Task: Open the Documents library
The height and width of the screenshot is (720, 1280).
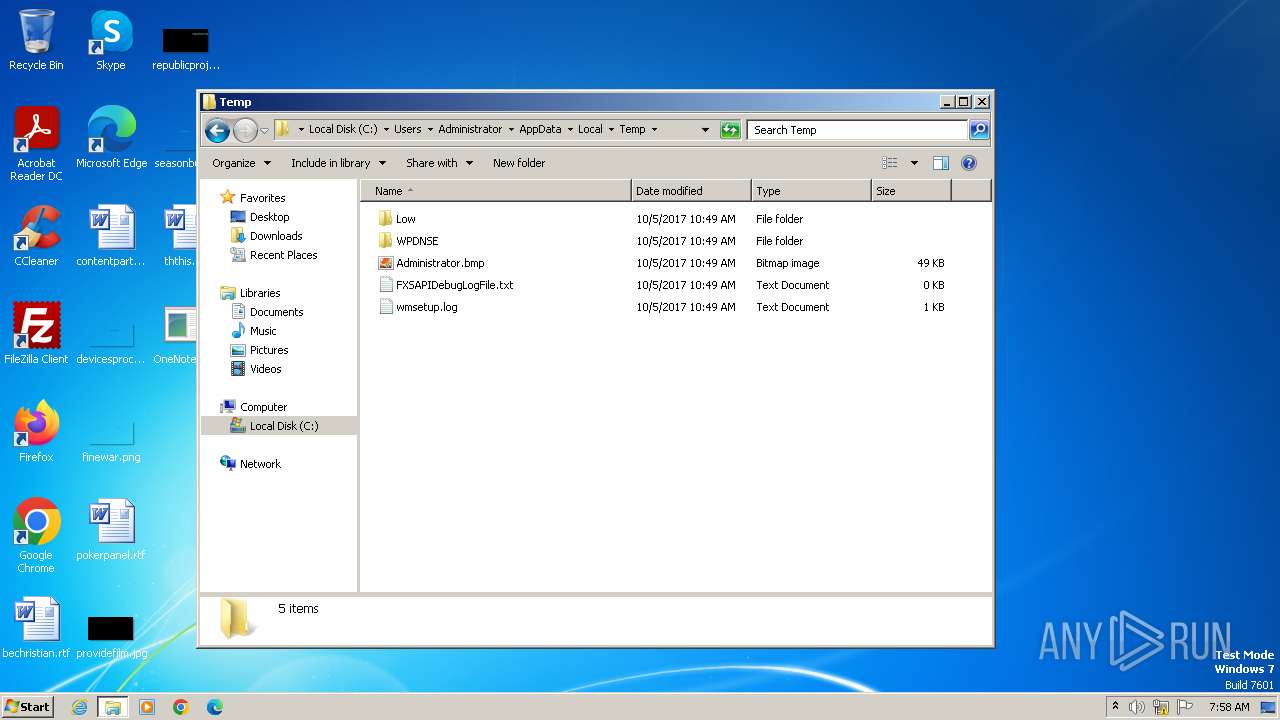Action: coord(276,312)
